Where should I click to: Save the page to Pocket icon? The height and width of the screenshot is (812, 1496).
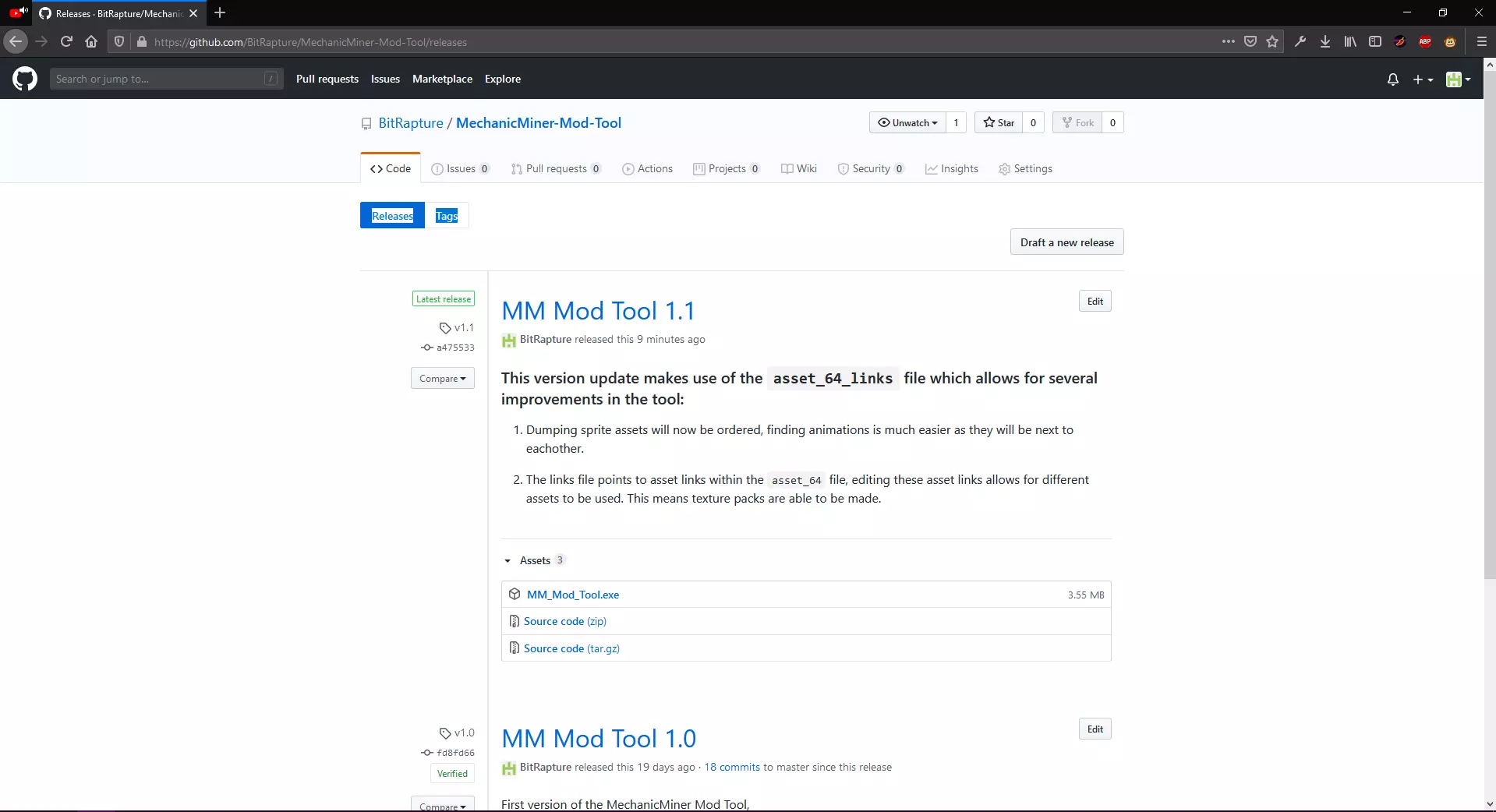(x=1250, y=42)
